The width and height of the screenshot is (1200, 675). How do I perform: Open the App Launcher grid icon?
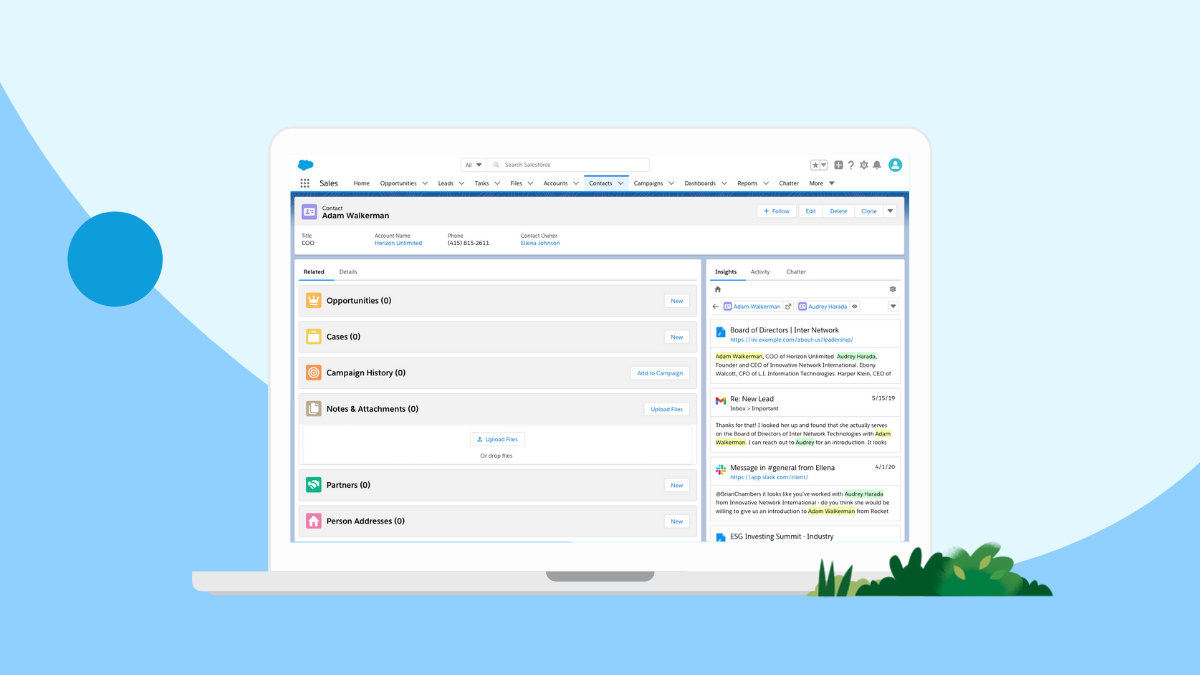[305, 183]
